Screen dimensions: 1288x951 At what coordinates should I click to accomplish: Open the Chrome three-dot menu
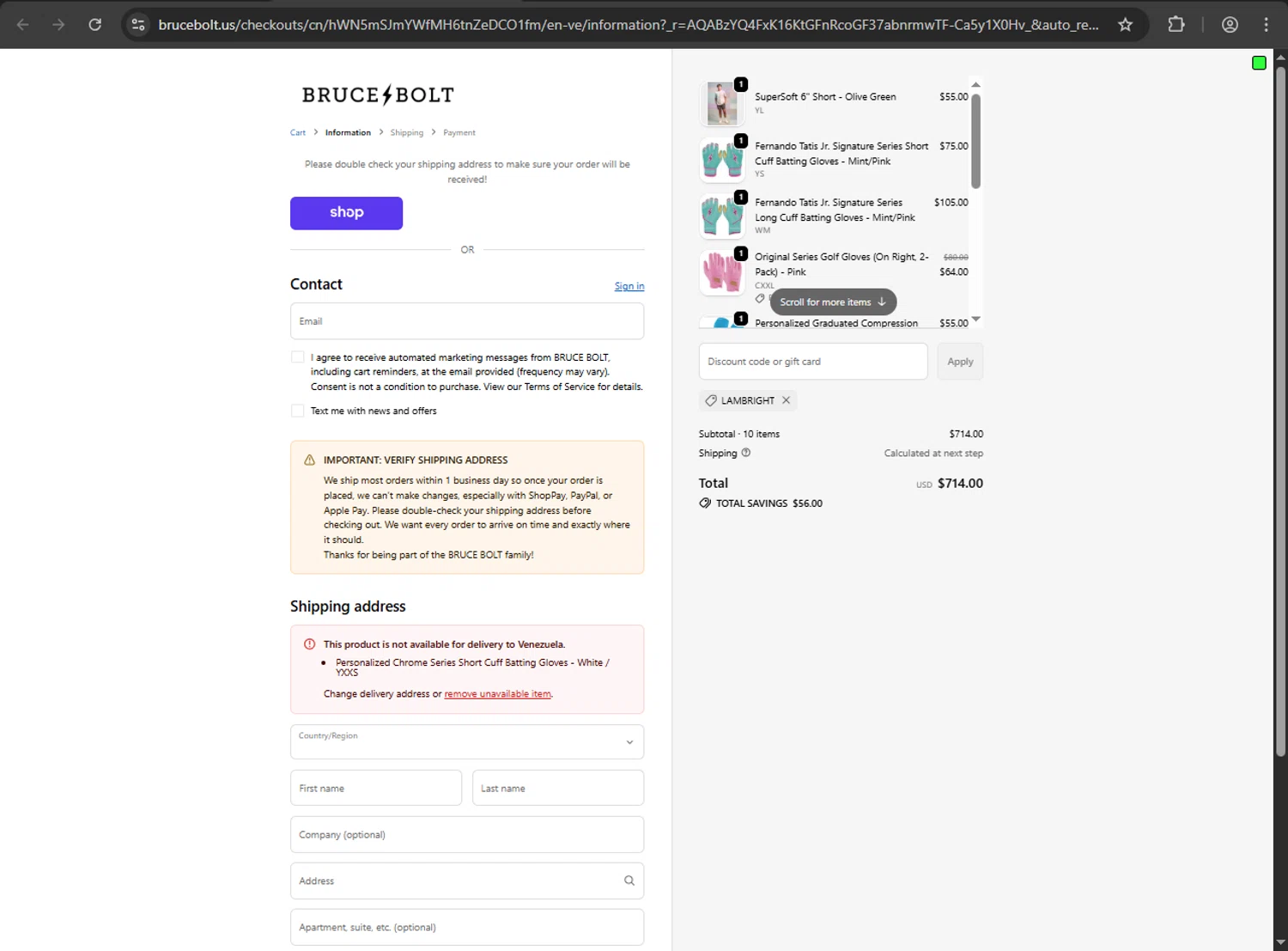1266,24
